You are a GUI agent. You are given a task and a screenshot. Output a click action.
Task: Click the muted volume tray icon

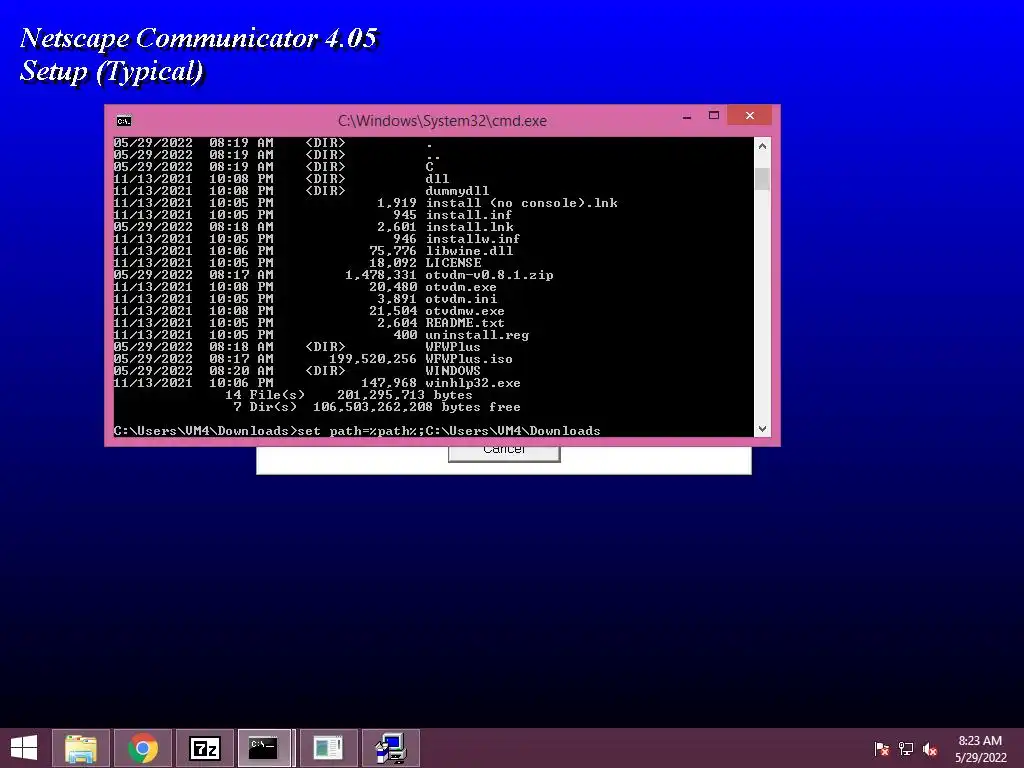pos(930,748)
